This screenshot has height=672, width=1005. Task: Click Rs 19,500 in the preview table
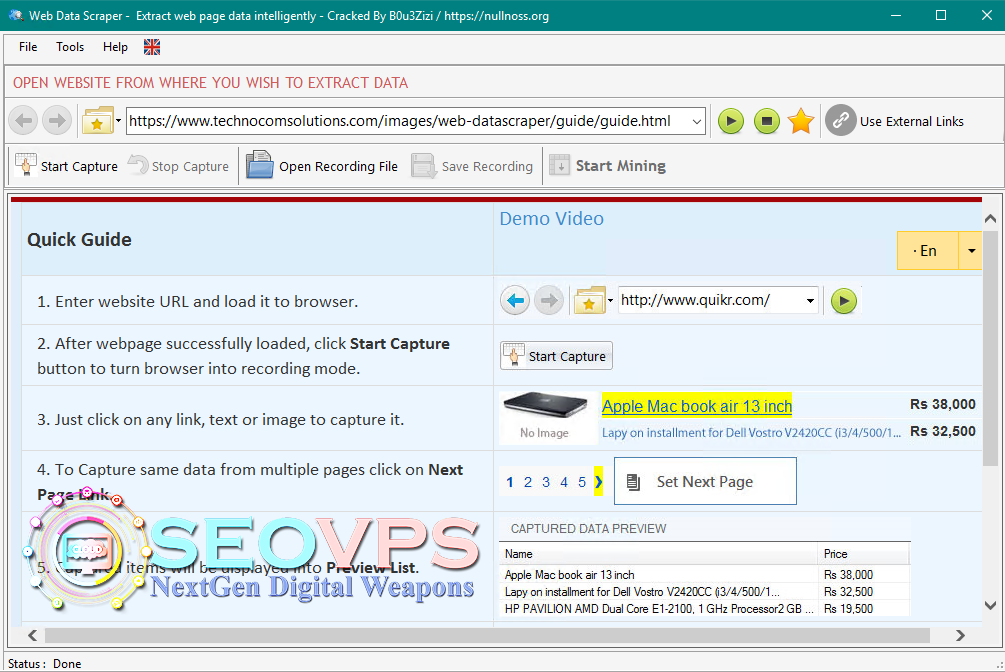coord(848,609)
